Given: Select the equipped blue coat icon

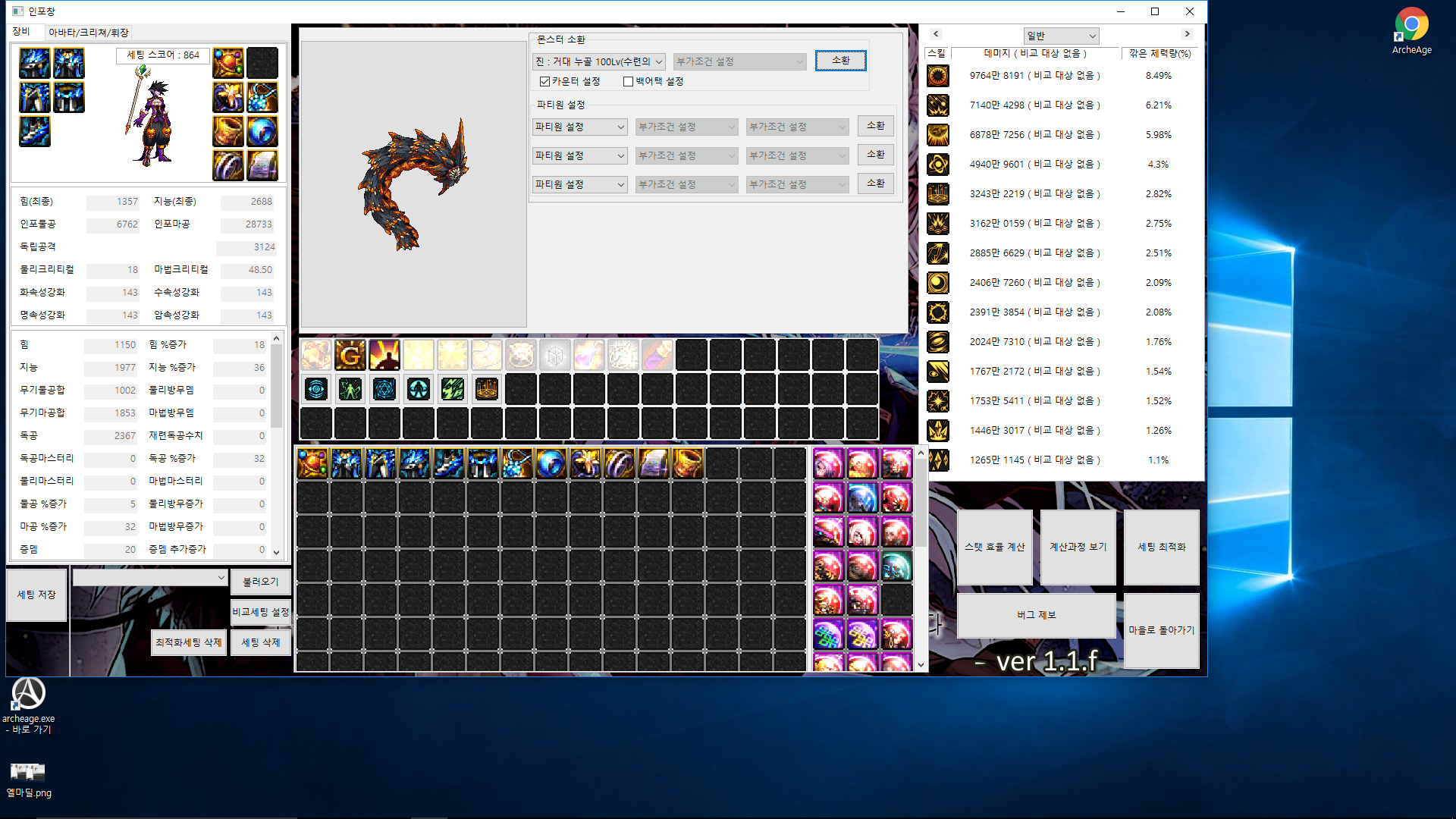Looking at the screenshot, I should click(x=69, y=63).
